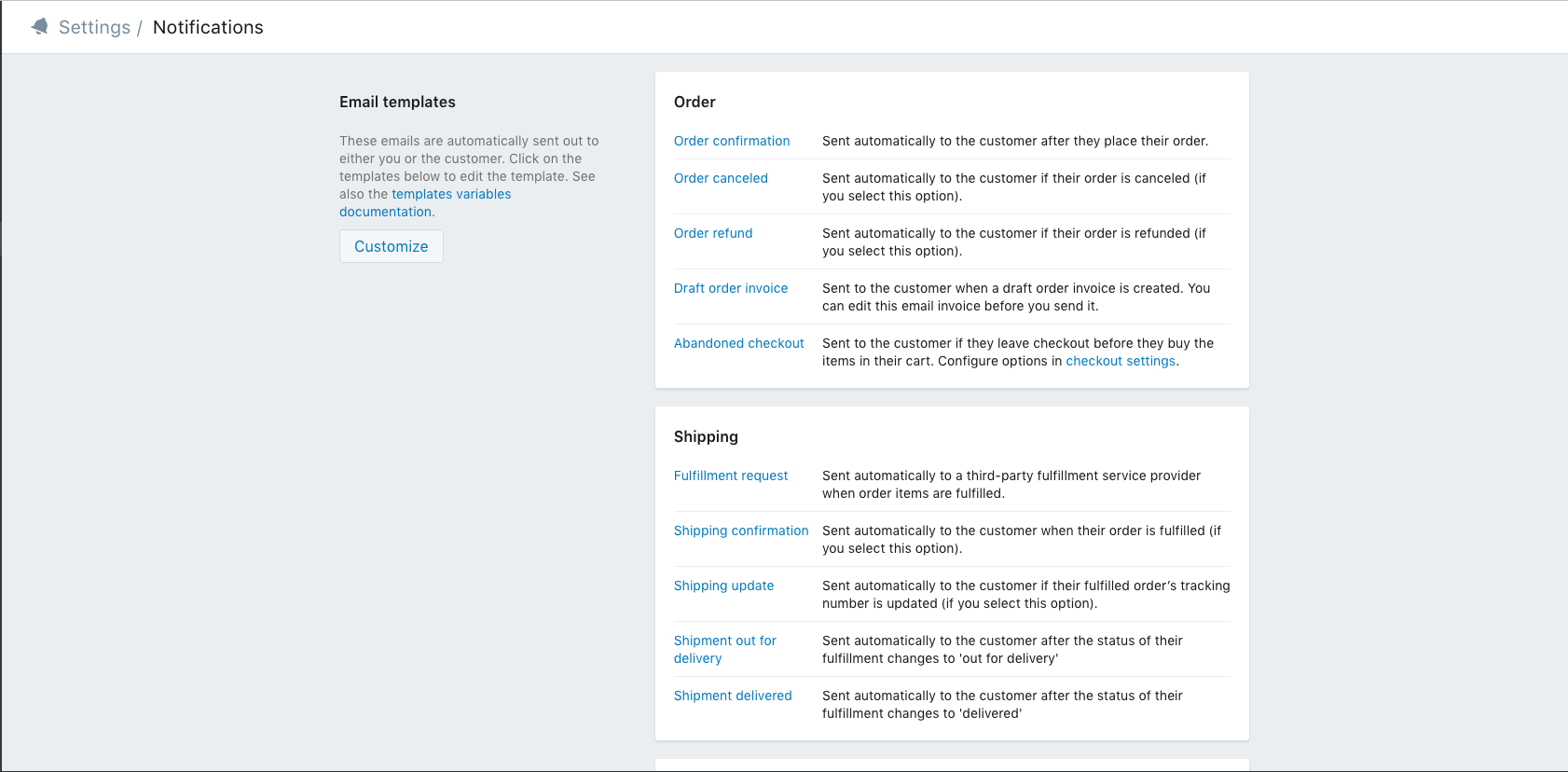Open the Order confirmation template
Image resolution: width=1568 pixels, height=772 pixels.
tap(732, 141)
